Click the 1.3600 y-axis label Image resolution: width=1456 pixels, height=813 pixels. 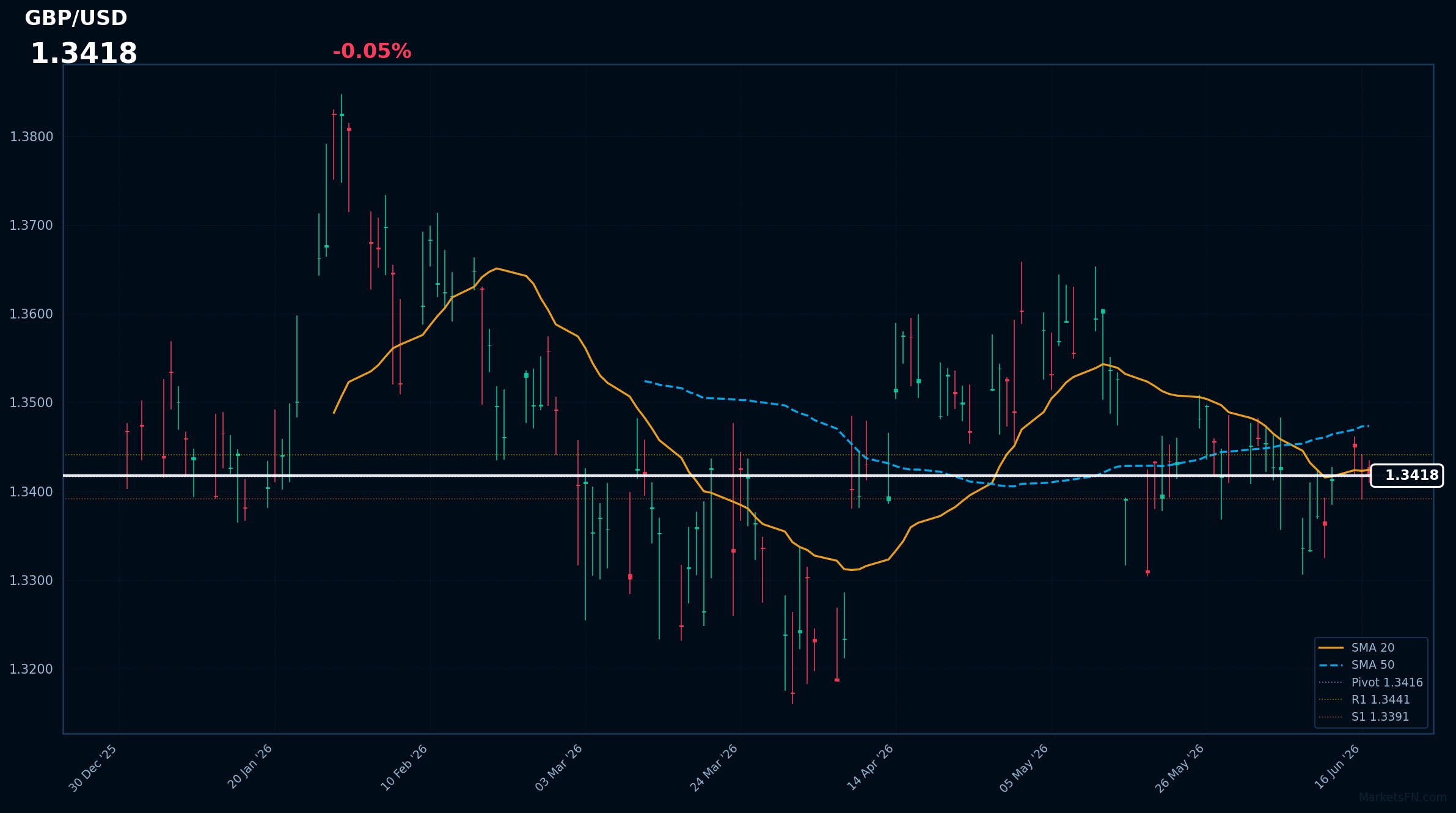(x=31, y=314)
